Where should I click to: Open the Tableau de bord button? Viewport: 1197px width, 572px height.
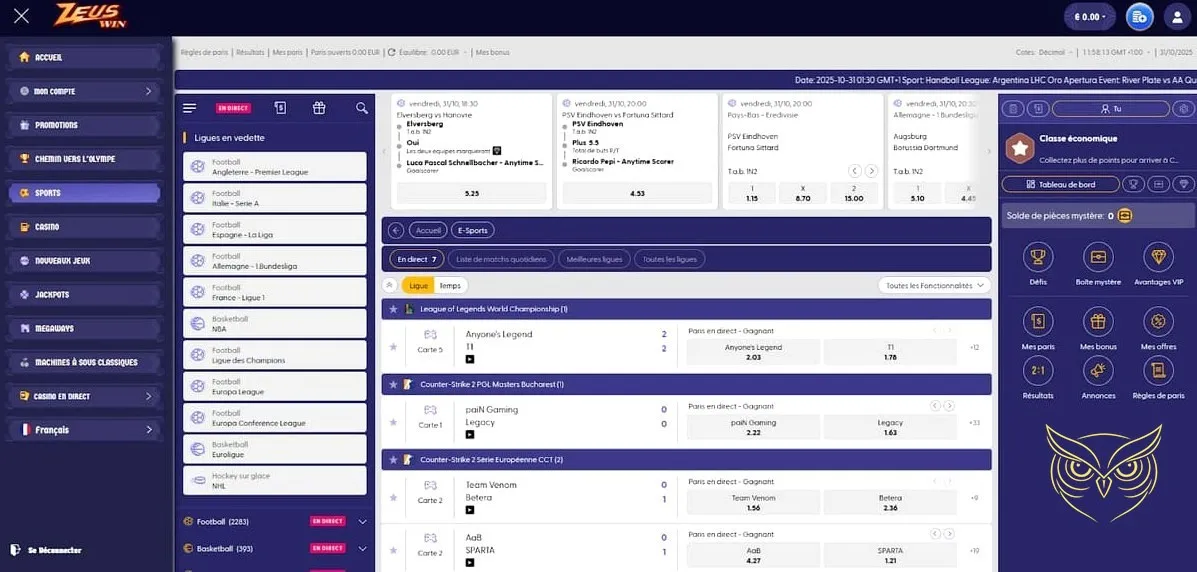1060,184
